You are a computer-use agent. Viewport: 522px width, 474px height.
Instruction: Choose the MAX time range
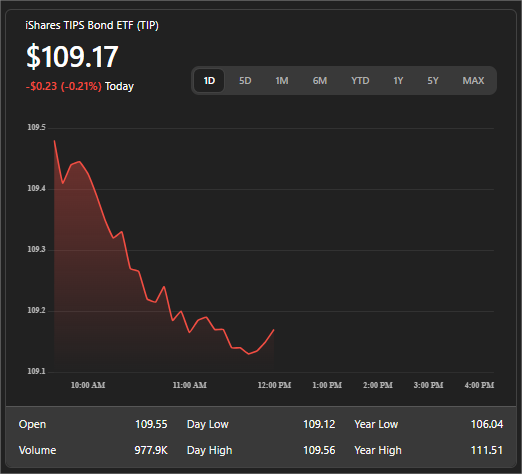point(473,81)
